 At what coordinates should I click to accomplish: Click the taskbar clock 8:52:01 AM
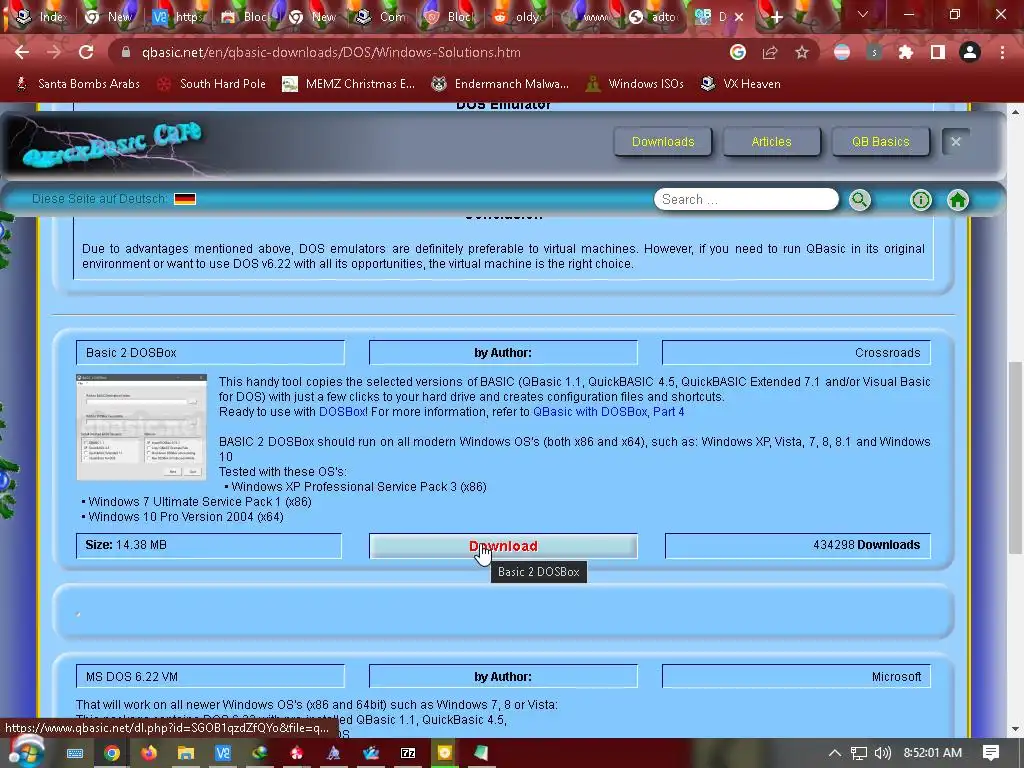pyautogui.click(x=933, y=753)
